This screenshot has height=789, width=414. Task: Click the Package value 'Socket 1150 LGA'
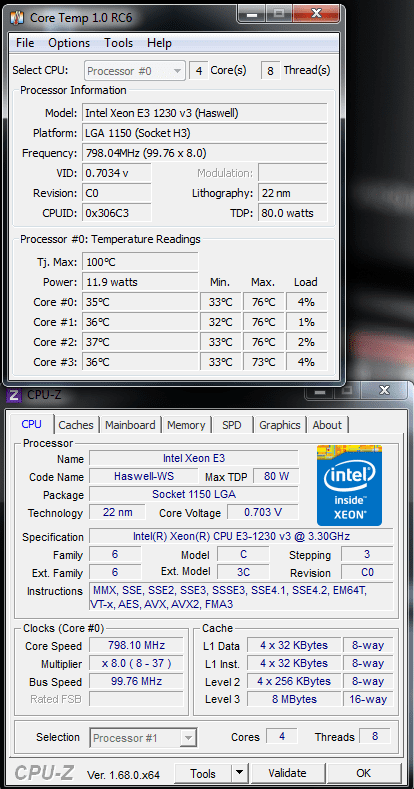coord(194,494)
